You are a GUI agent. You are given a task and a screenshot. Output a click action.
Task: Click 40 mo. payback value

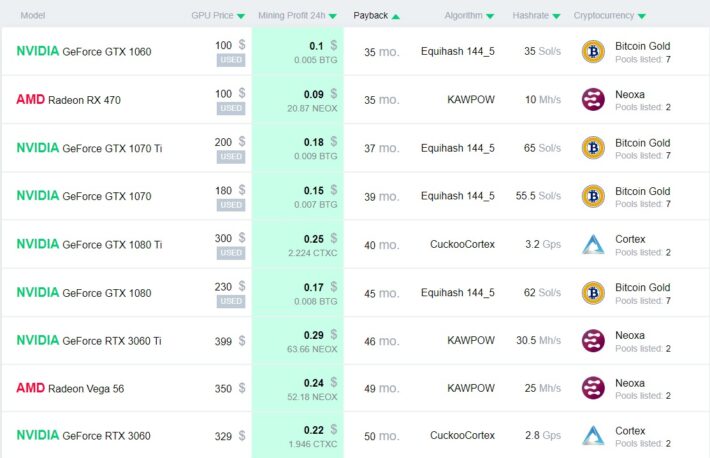[x=382, y=245]
